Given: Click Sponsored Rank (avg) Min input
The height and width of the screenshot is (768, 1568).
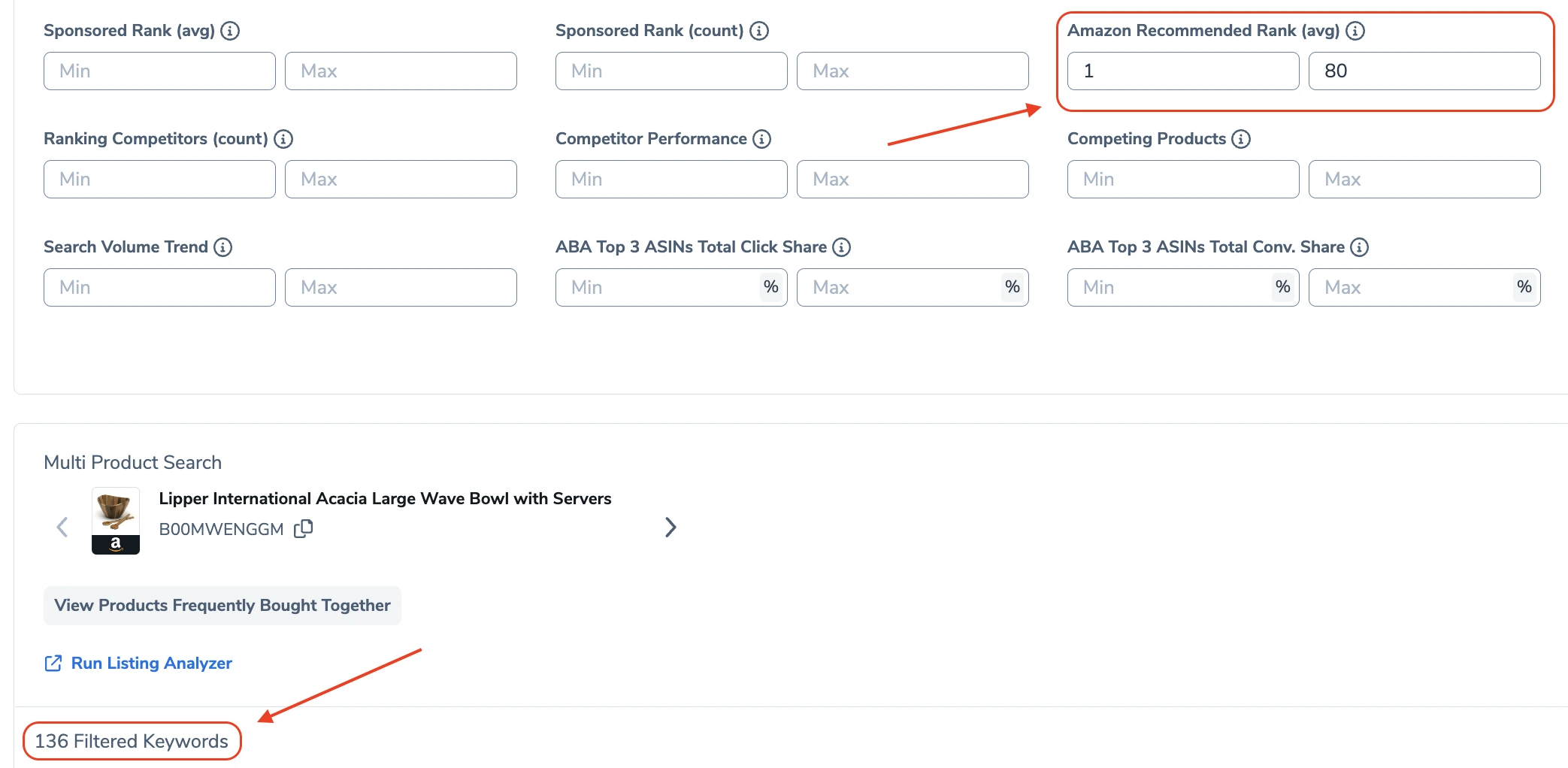Looking at the screenshot, I should coord(159,71).
